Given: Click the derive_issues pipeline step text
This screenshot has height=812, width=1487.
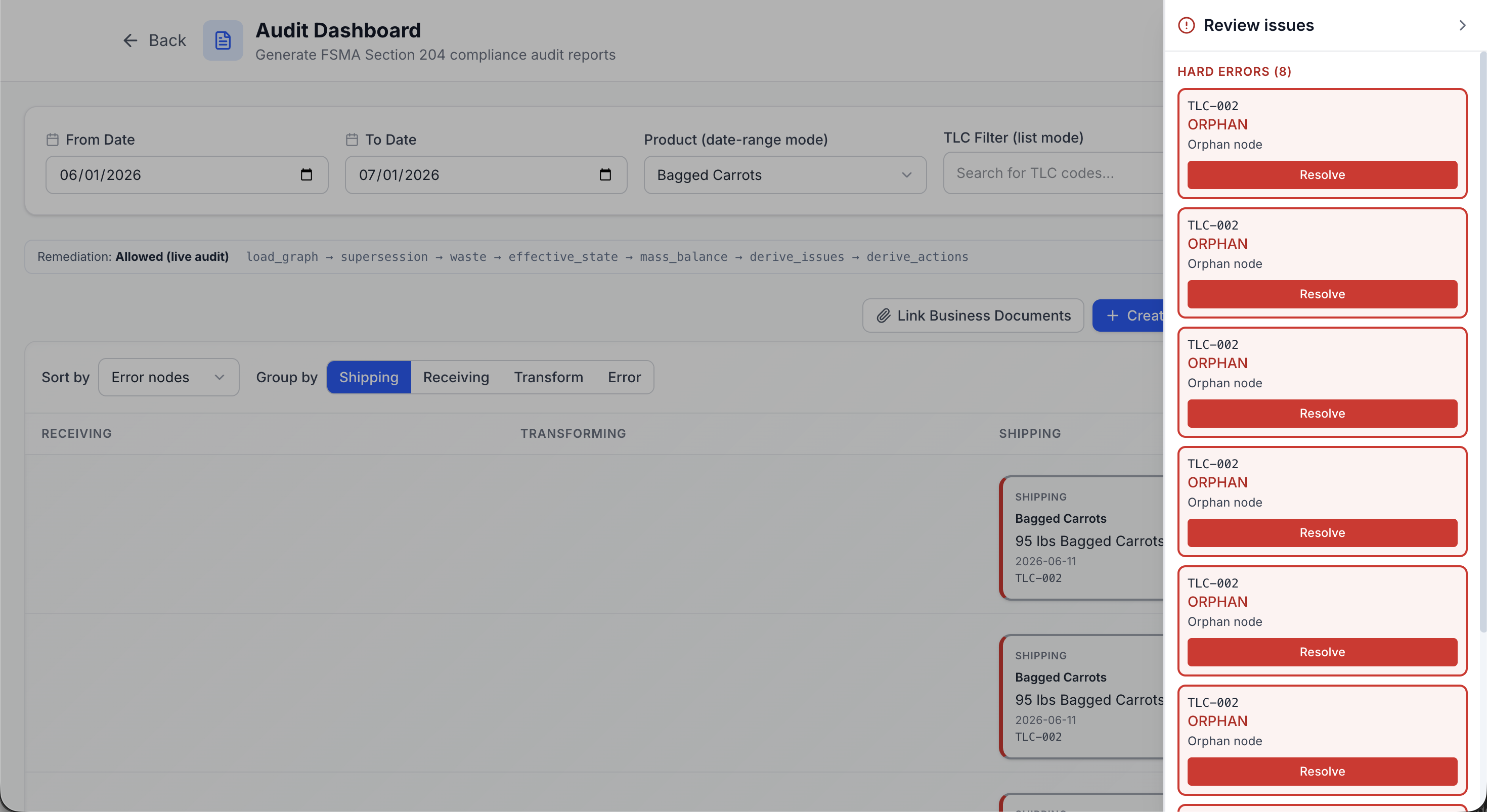Looking at the screenshot, I should click(x=797, y=257).
